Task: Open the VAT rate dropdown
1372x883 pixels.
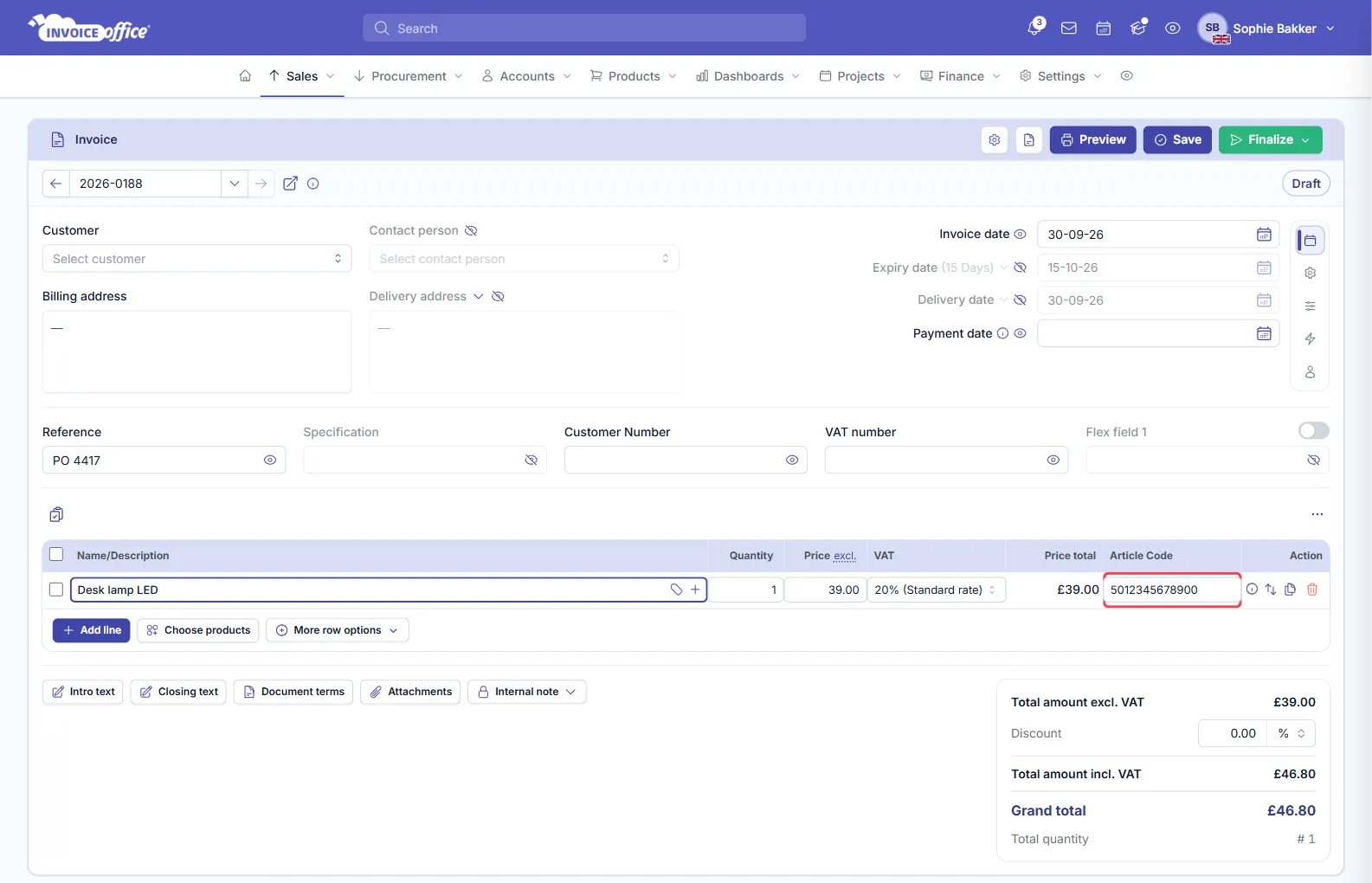Action: (x=937, y=590)
